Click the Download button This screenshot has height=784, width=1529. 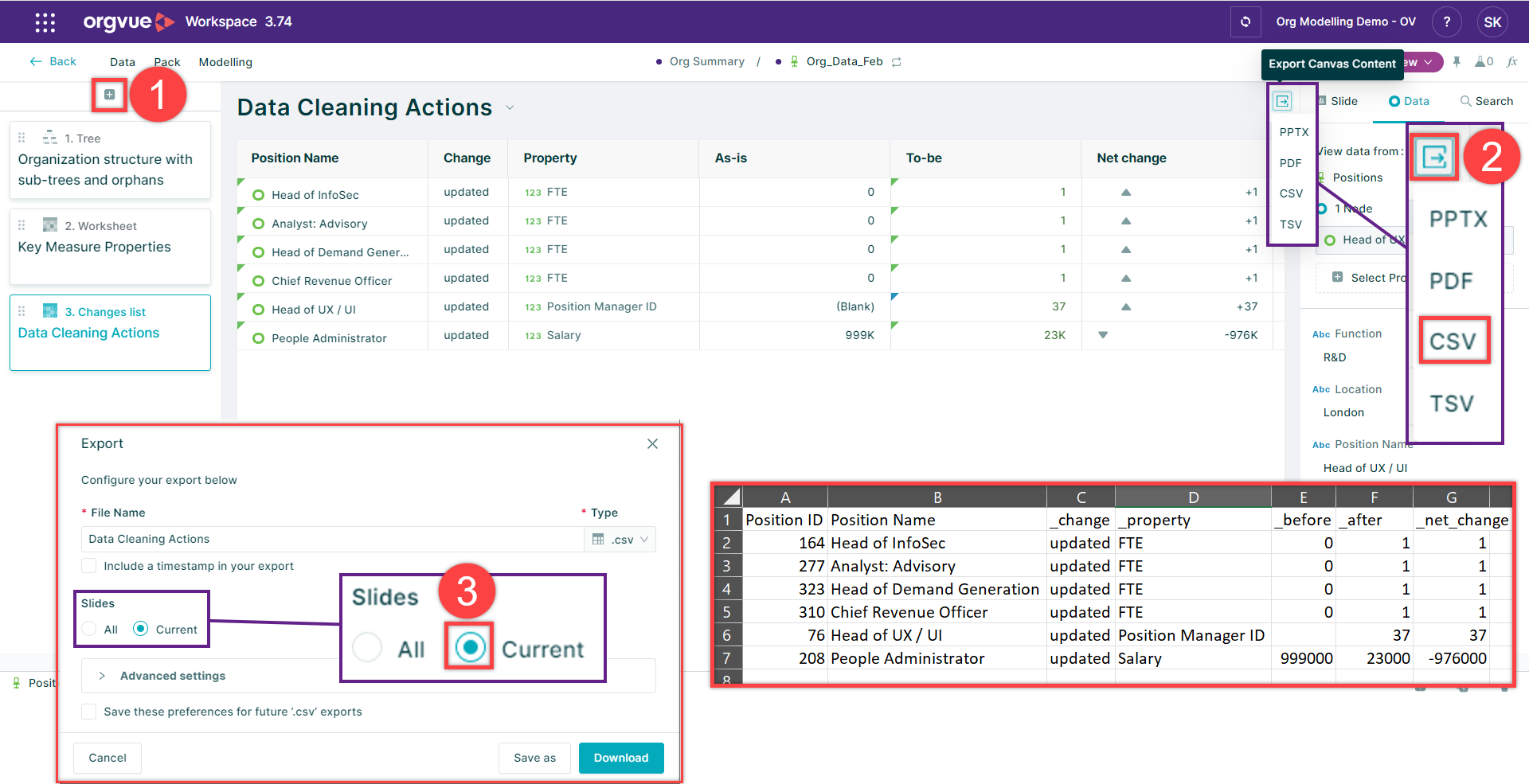(x=621, y=758)
